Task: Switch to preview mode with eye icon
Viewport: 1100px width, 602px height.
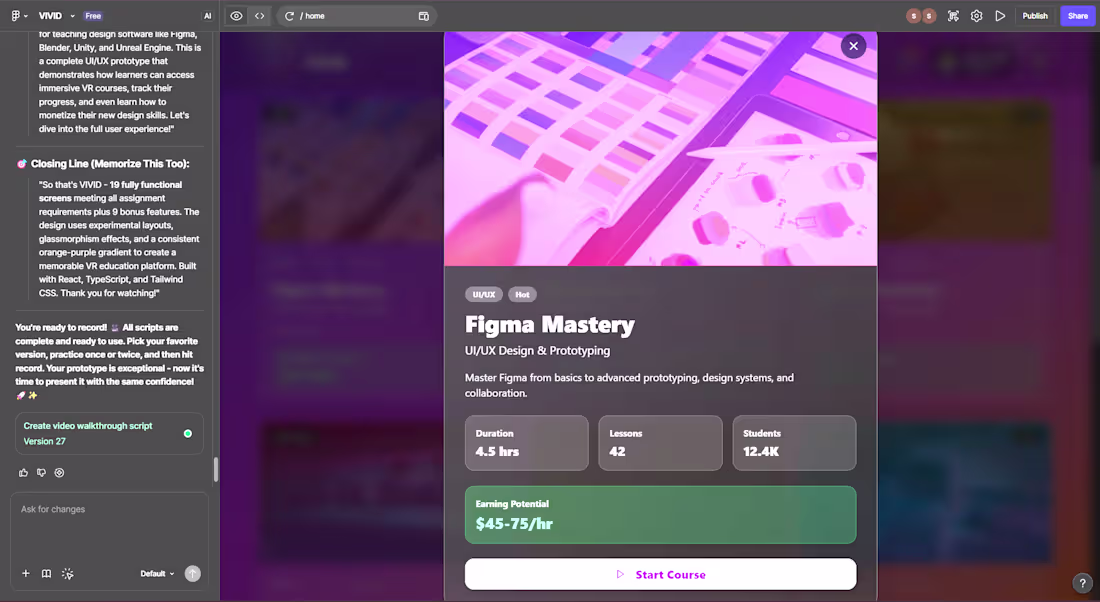Action: pos(236,15)
